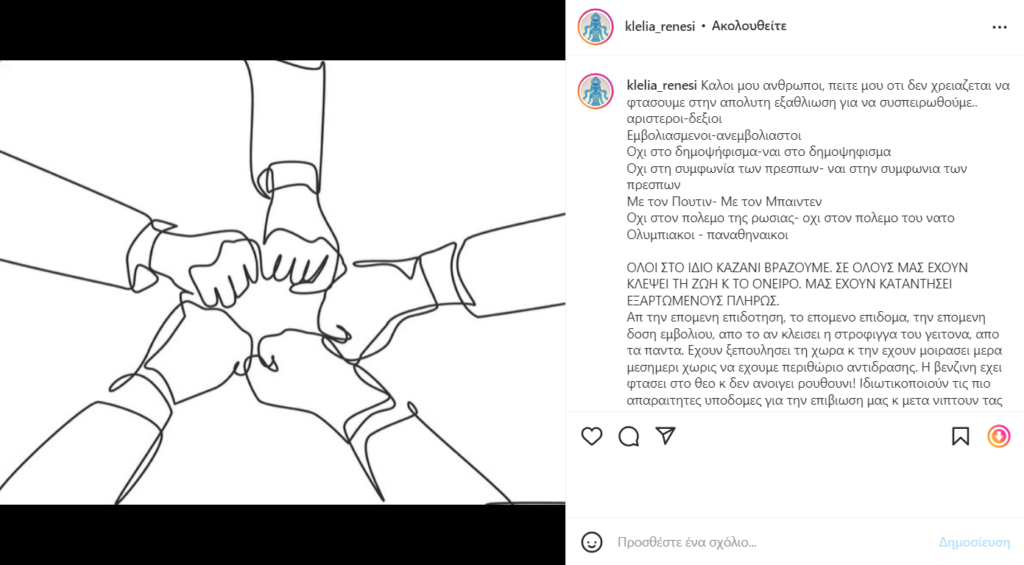Toggle the Ακολουθείτε following status
The image size is (1024, 565).
pos(749,26)
